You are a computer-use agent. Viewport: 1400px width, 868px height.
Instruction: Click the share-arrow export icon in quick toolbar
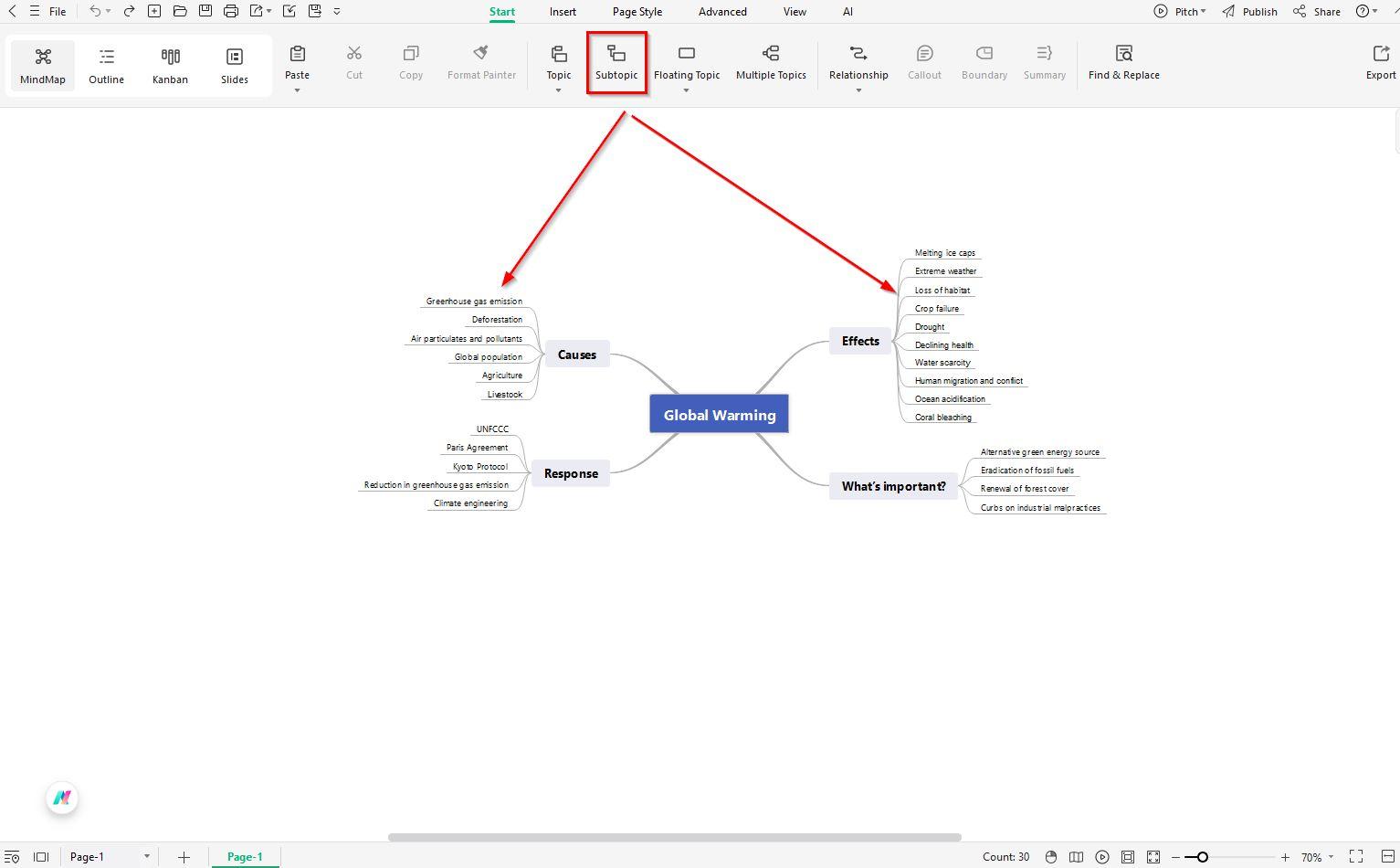[257, 11]
